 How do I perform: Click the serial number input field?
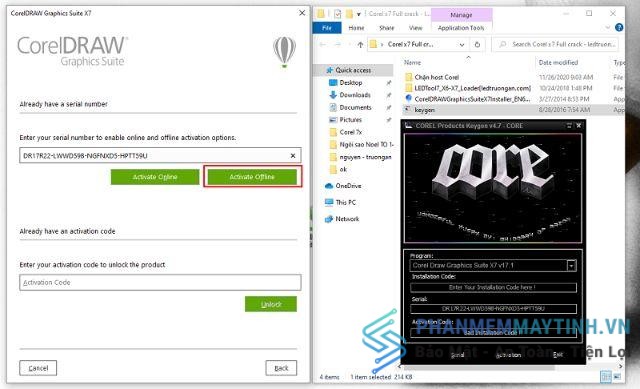pyautogui.click(x=160, y=156)
